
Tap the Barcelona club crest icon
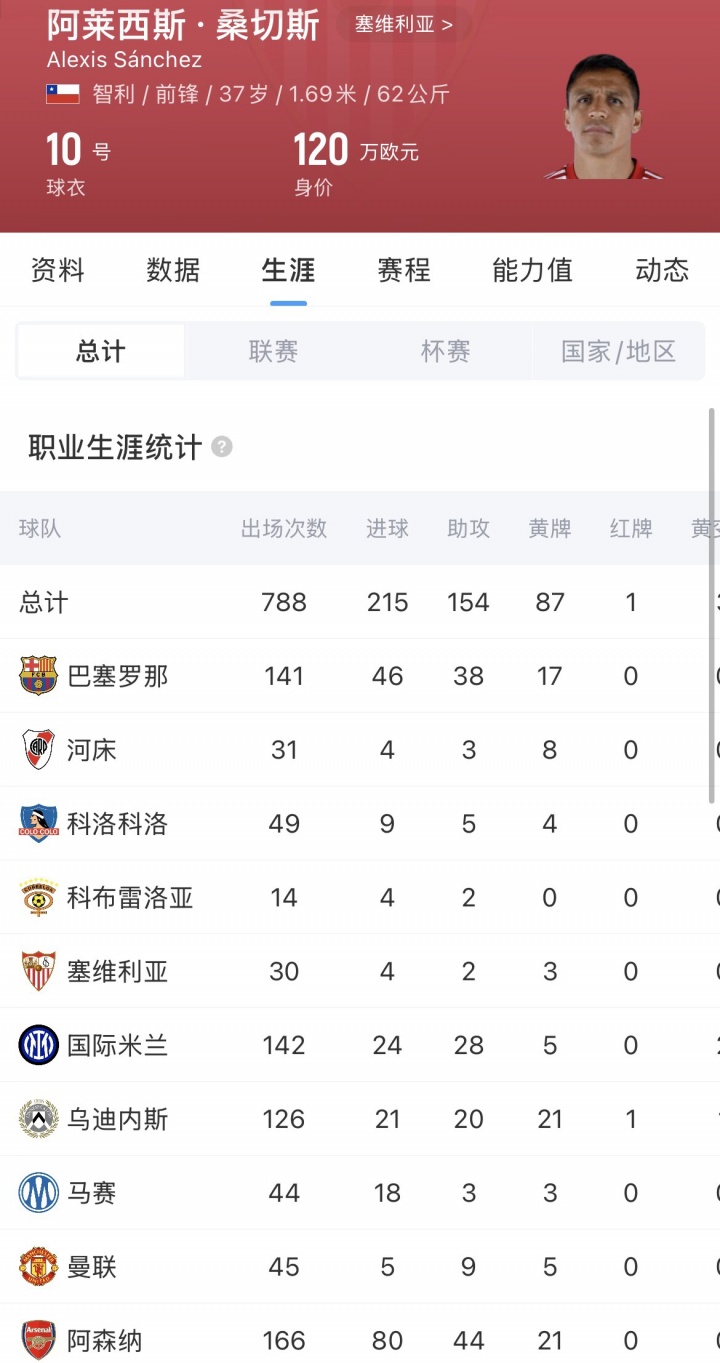click(39, 676)
